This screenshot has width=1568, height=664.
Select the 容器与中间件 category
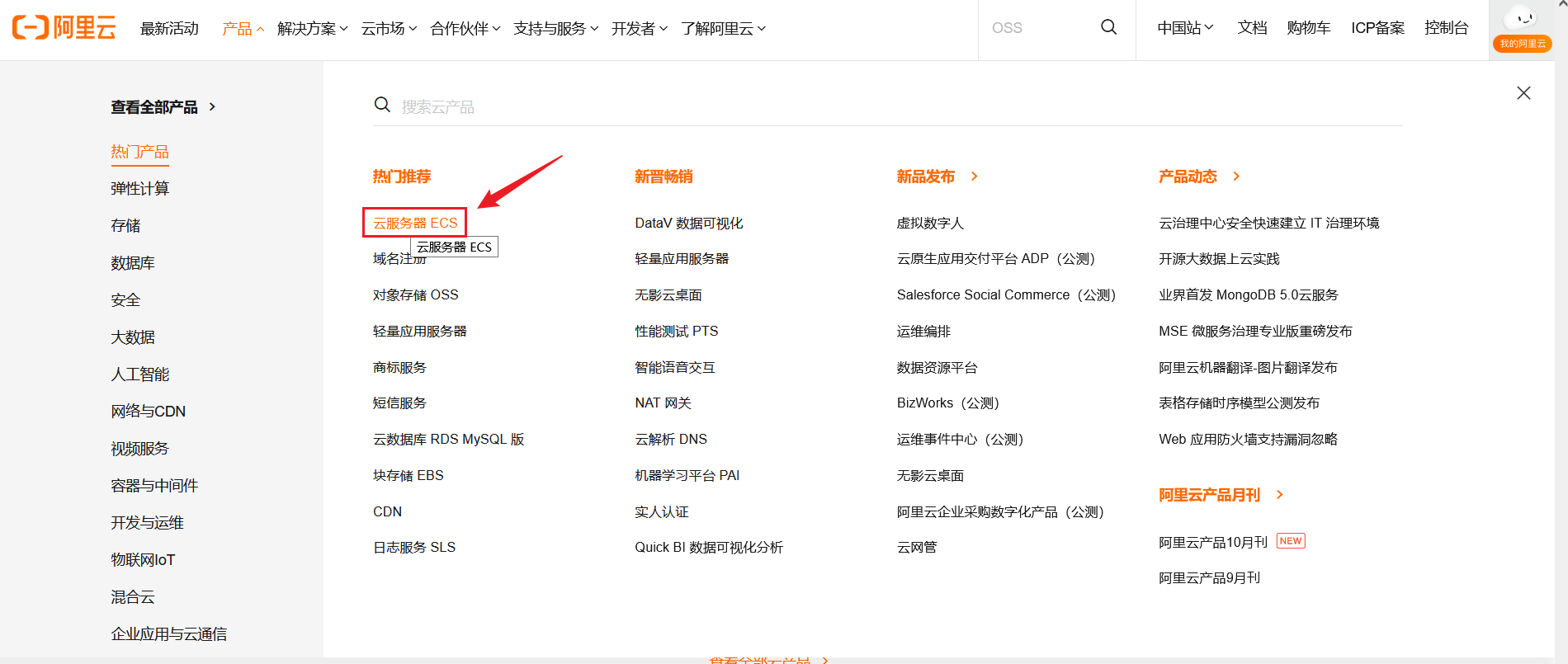click(x=154, y=486)
